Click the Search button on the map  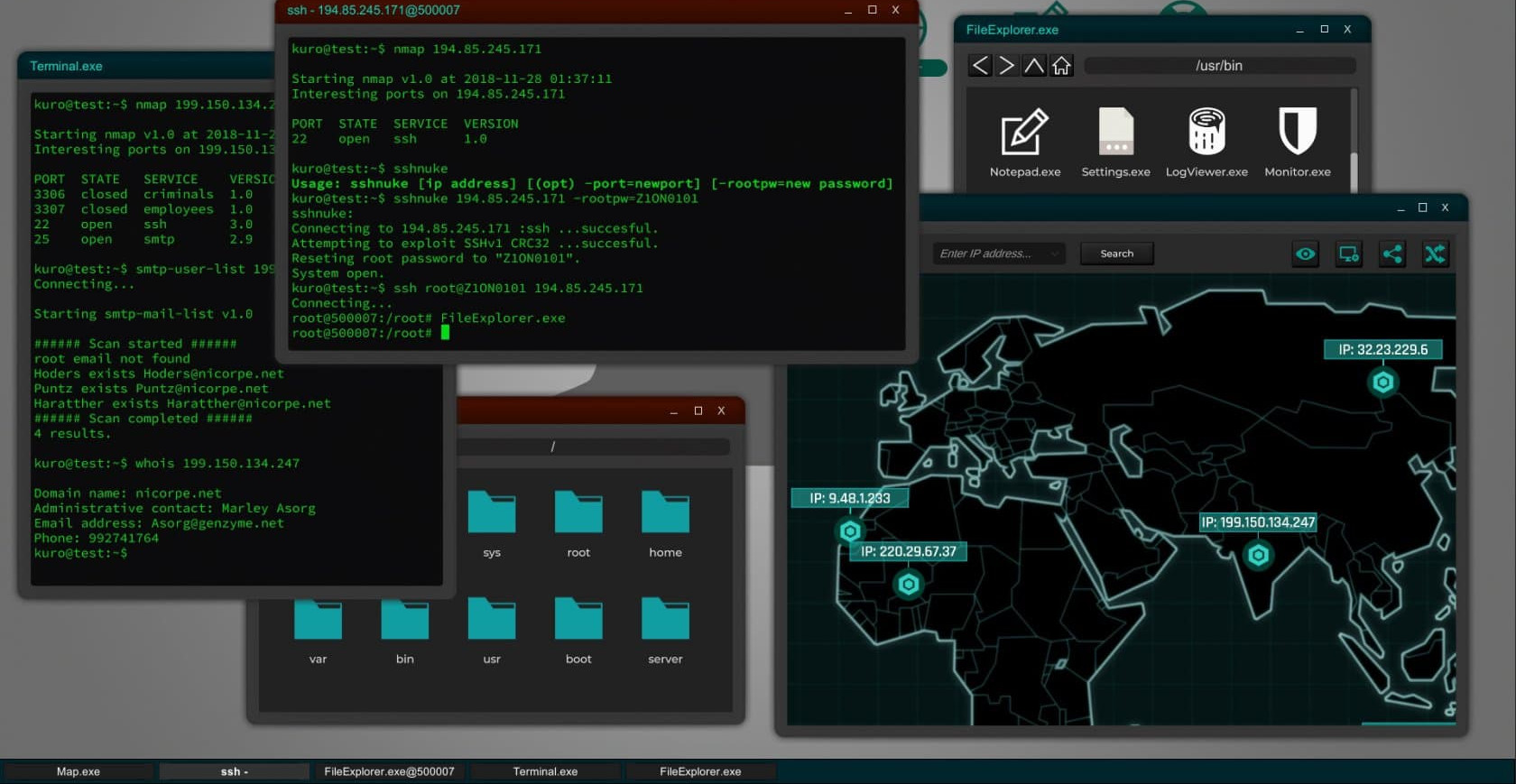(x=1116, y=254)
